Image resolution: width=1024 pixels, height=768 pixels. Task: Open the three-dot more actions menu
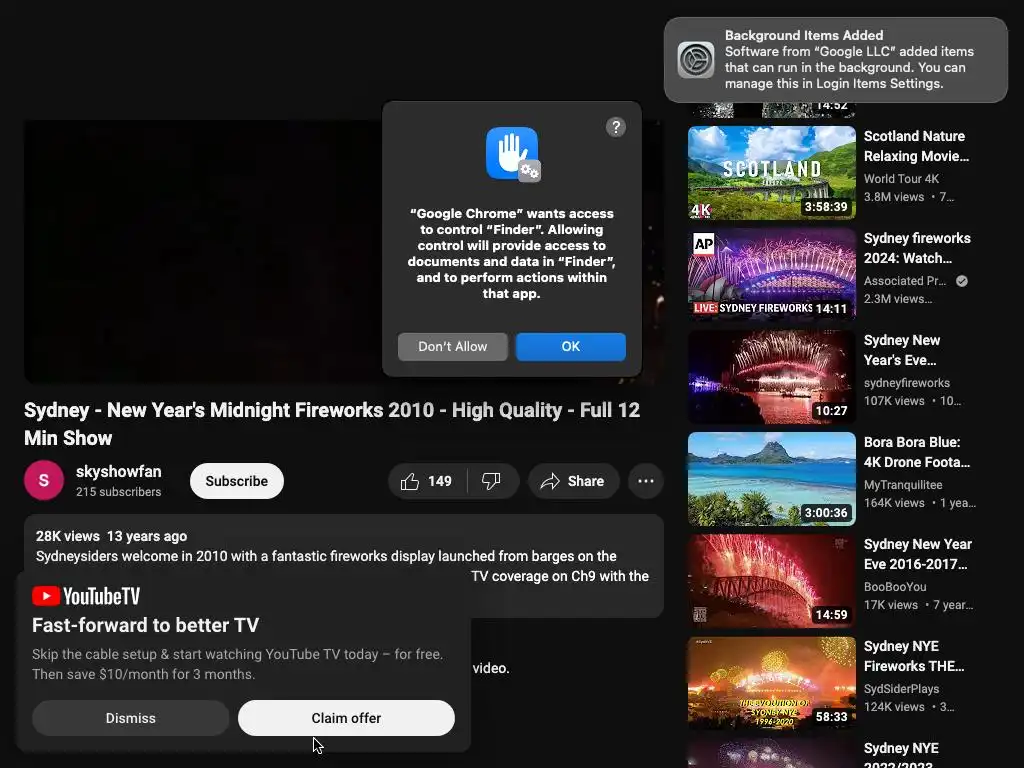coord(646,481)
